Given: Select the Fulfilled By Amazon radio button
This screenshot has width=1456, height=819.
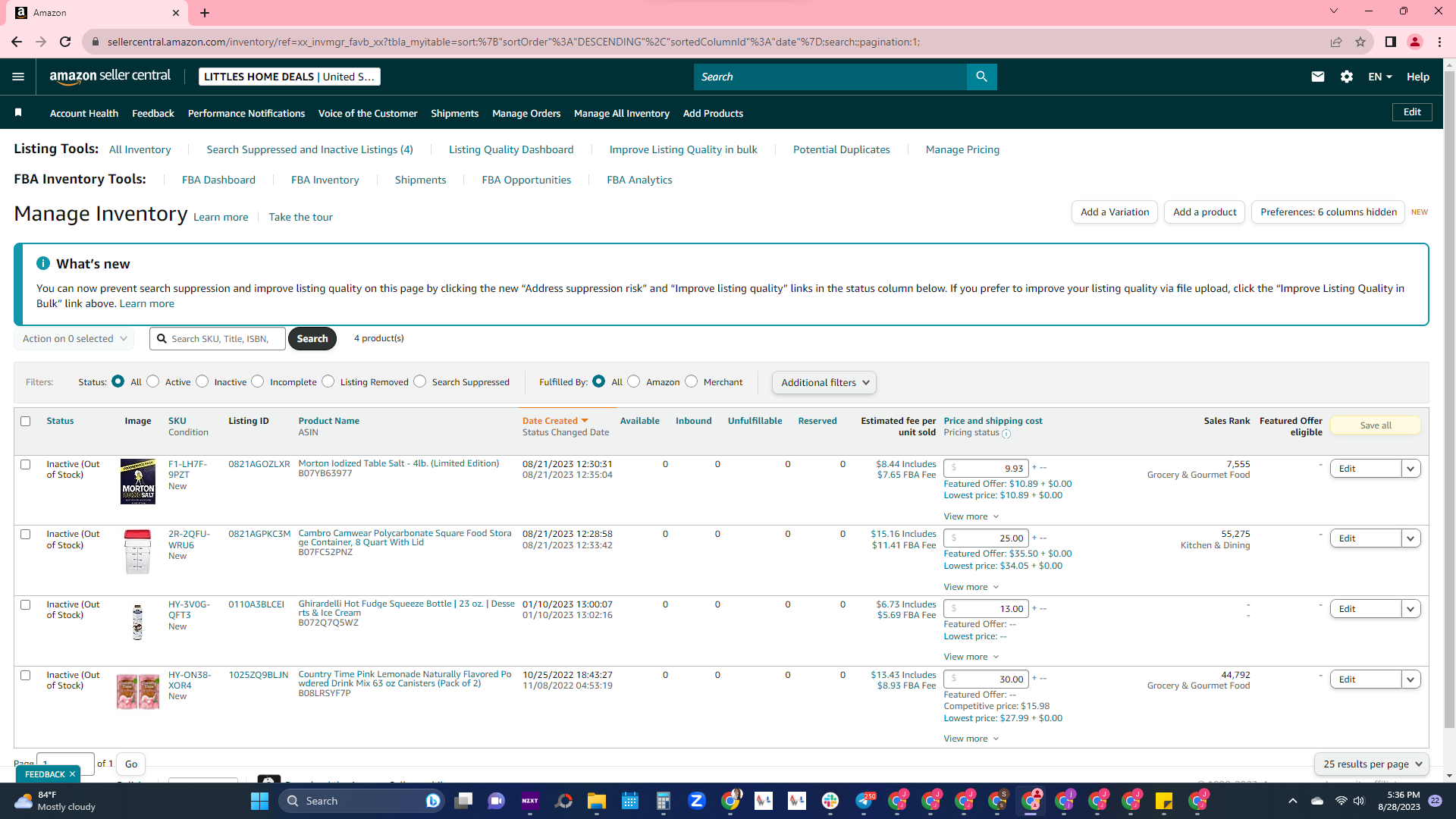Looking at the screenshot, I should [x=634, y=381].
